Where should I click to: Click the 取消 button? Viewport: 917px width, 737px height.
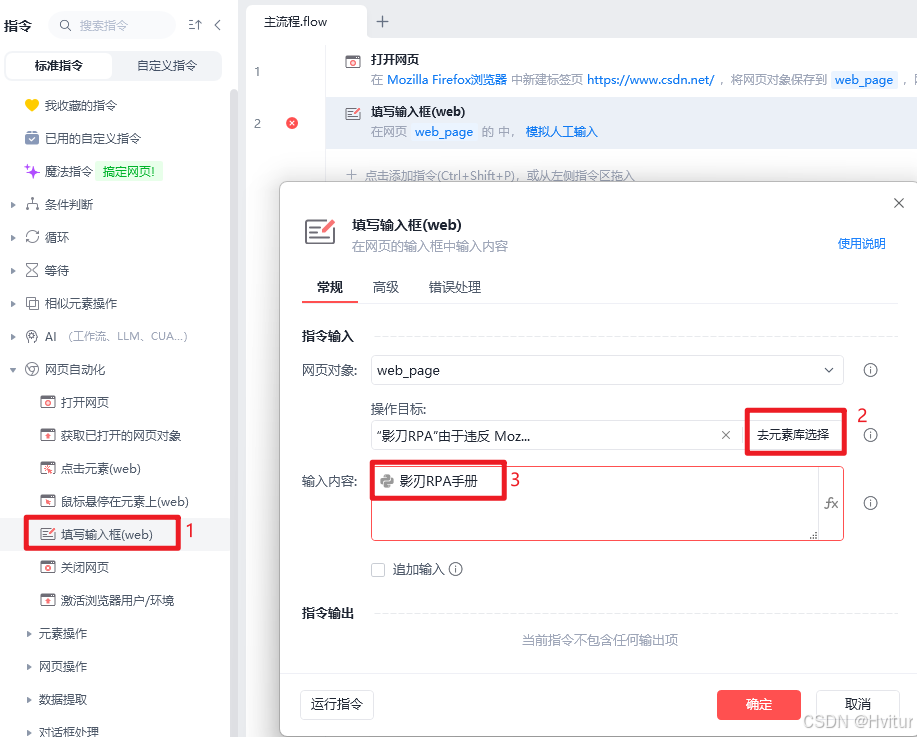(857, 704)
